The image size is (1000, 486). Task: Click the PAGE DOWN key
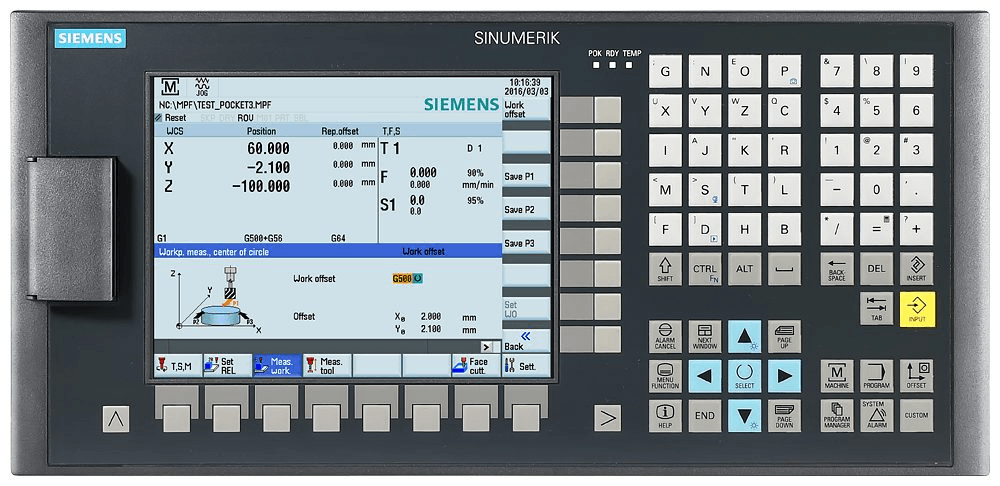click(x=784, y=416)
